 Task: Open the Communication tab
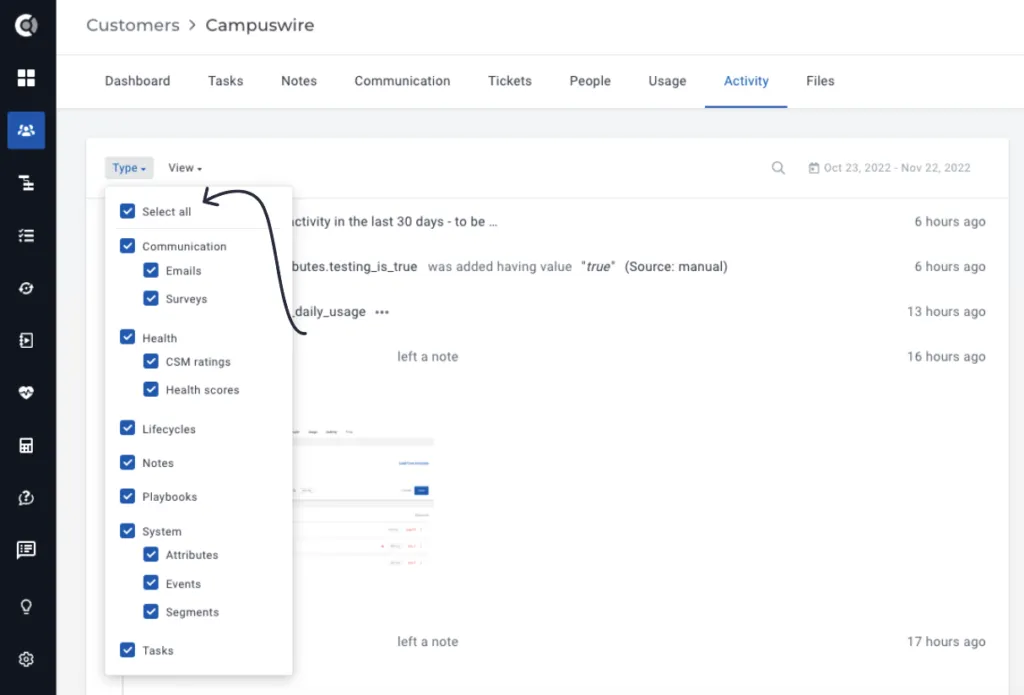tap(402, 81)
